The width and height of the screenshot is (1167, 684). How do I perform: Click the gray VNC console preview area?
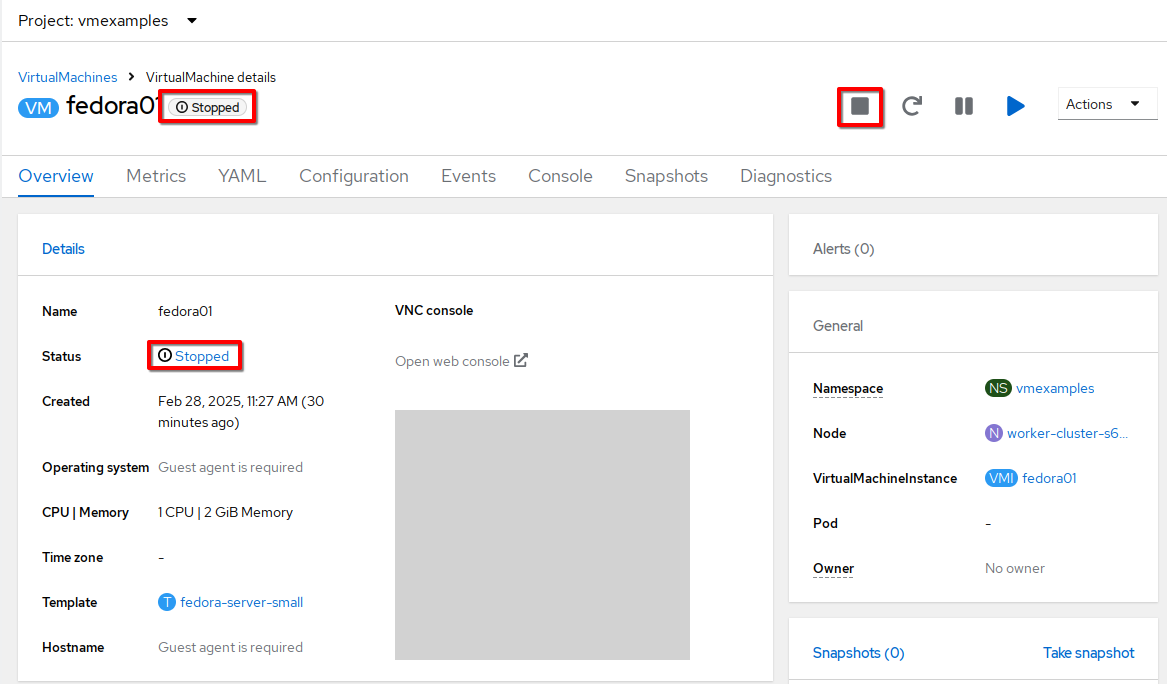tap(543, 534)
